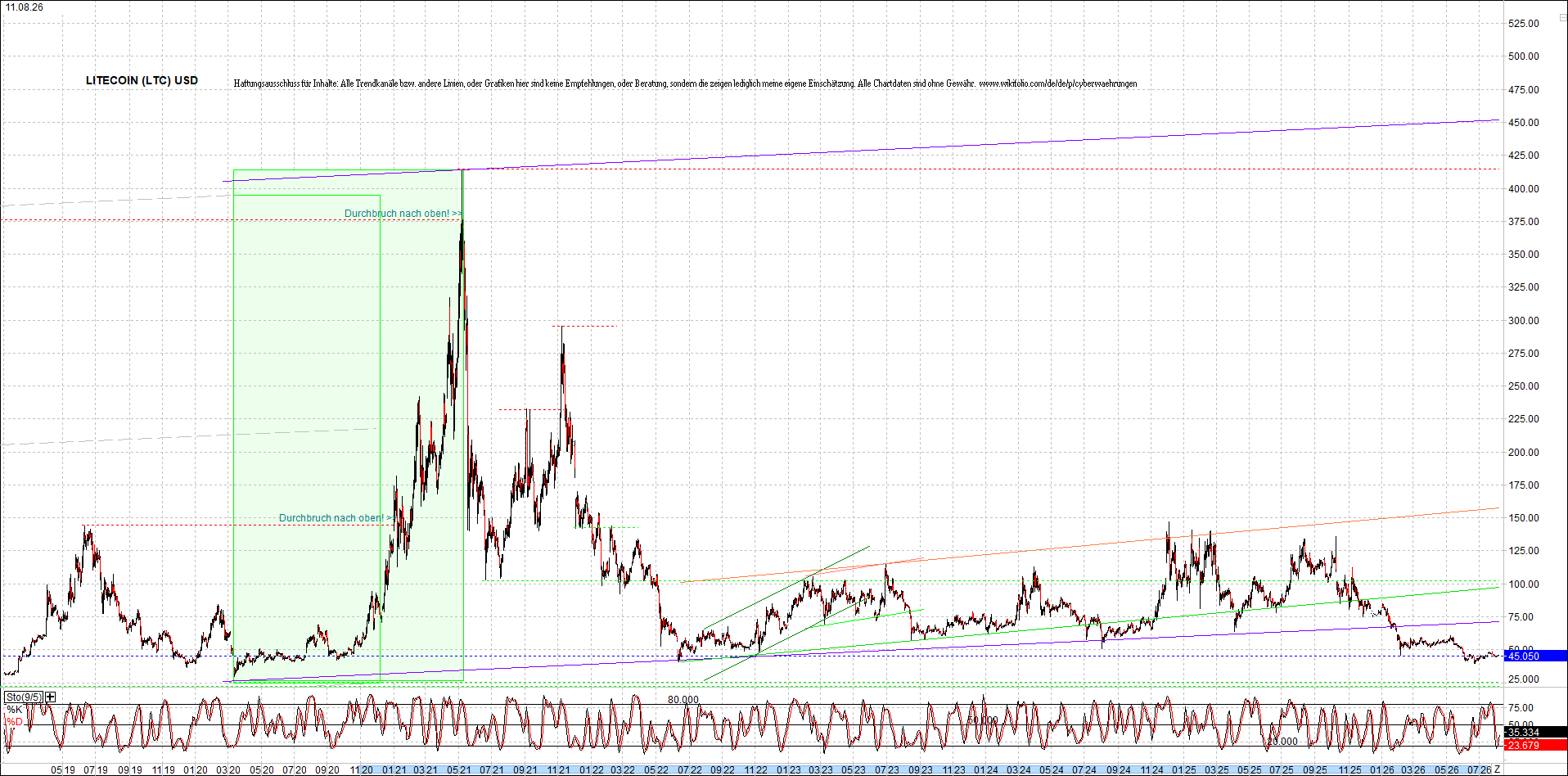Image resolution: width=1568 pixels, height=776 pixels.
Task: Click the 05 19 date axis label
Action: [x=63, y=770]
